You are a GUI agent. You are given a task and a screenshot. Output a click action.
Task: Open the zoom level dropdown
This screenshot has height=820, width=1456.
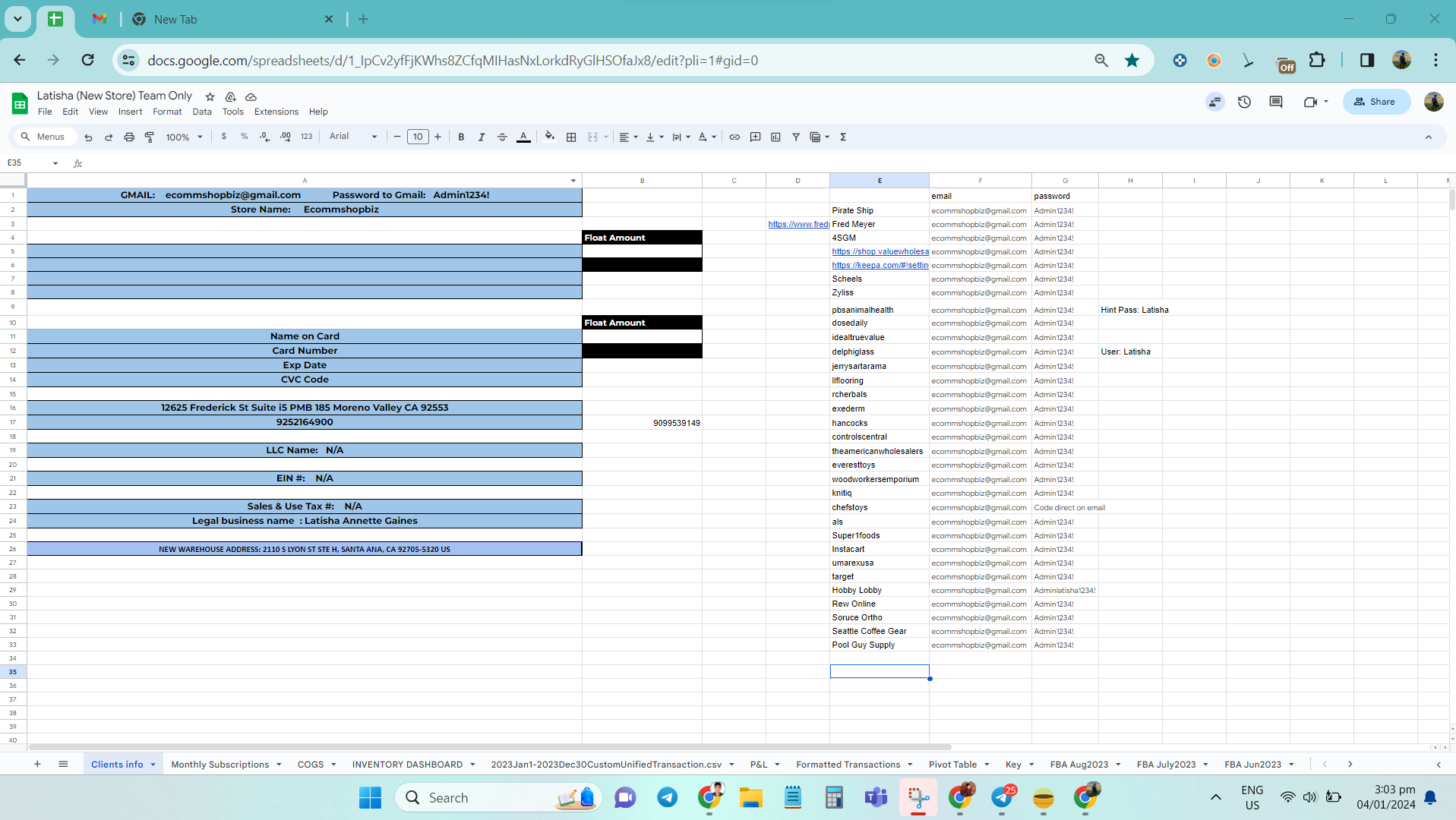click(185, 137)
